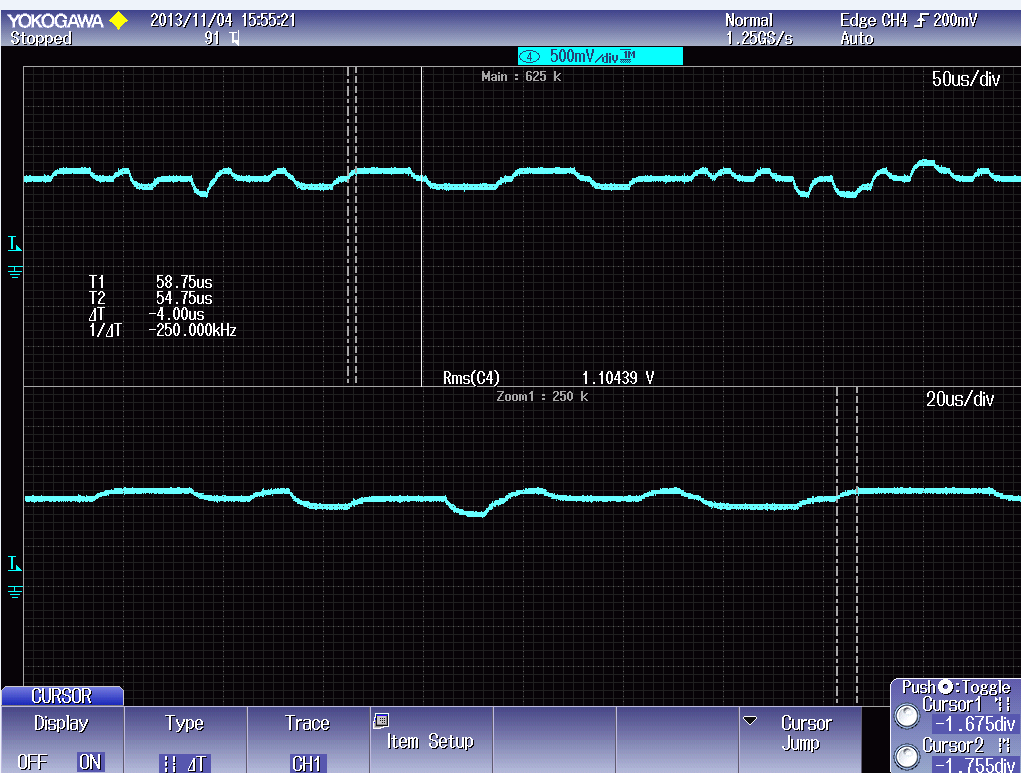
Task: Select the left dashed cursor in zoom window
Action: (837, 544)
